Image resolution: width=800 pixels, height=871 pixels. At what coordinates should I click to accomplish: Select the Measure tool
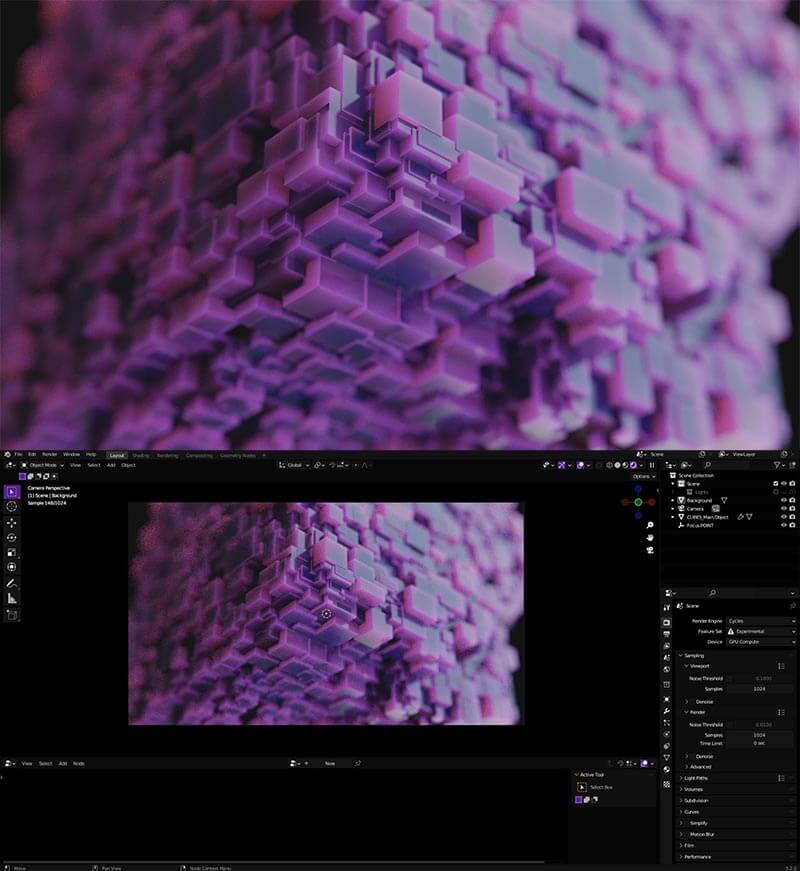12,598
